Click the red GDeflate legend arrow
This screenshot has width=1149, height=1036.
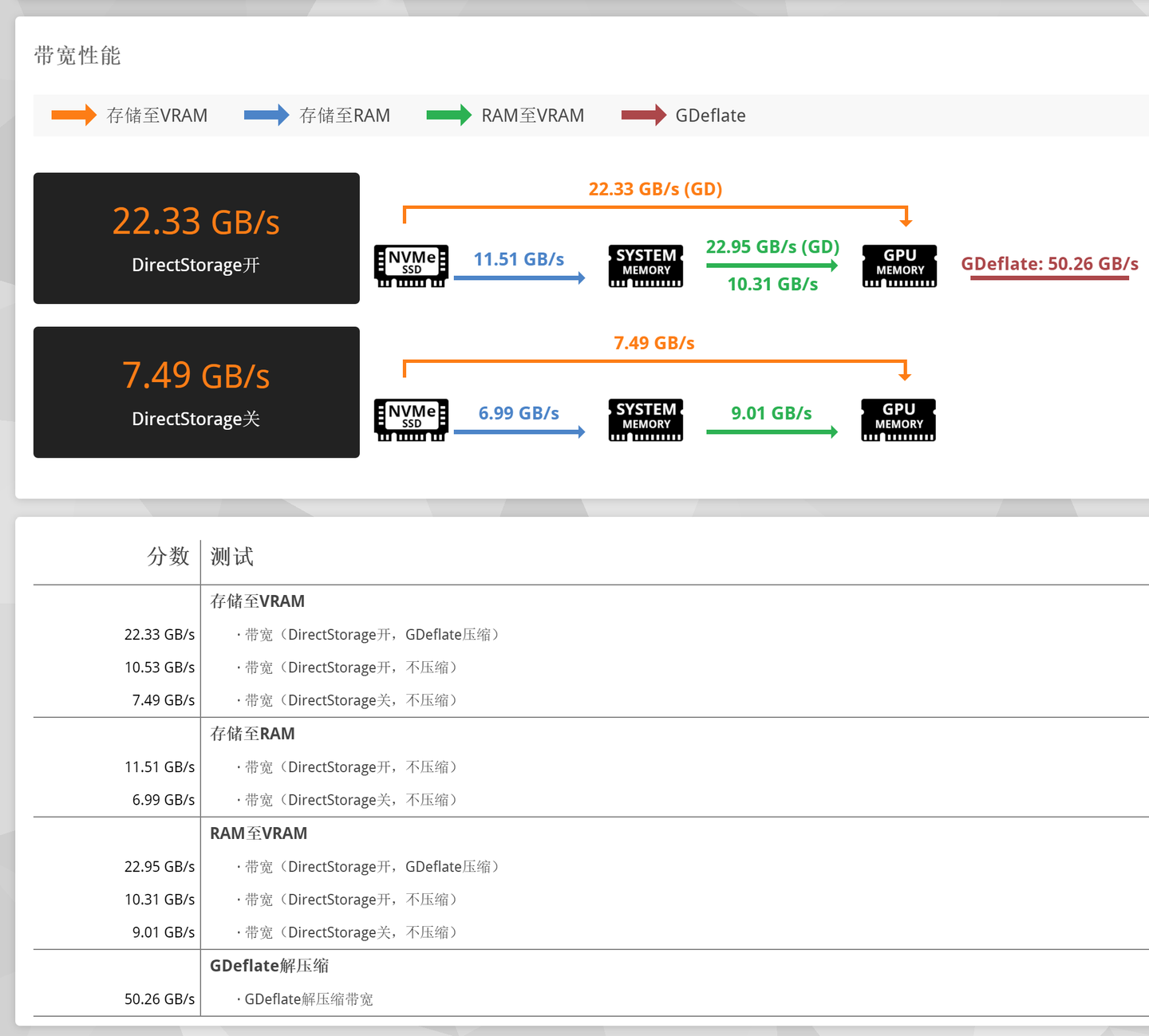pos(644,116)
